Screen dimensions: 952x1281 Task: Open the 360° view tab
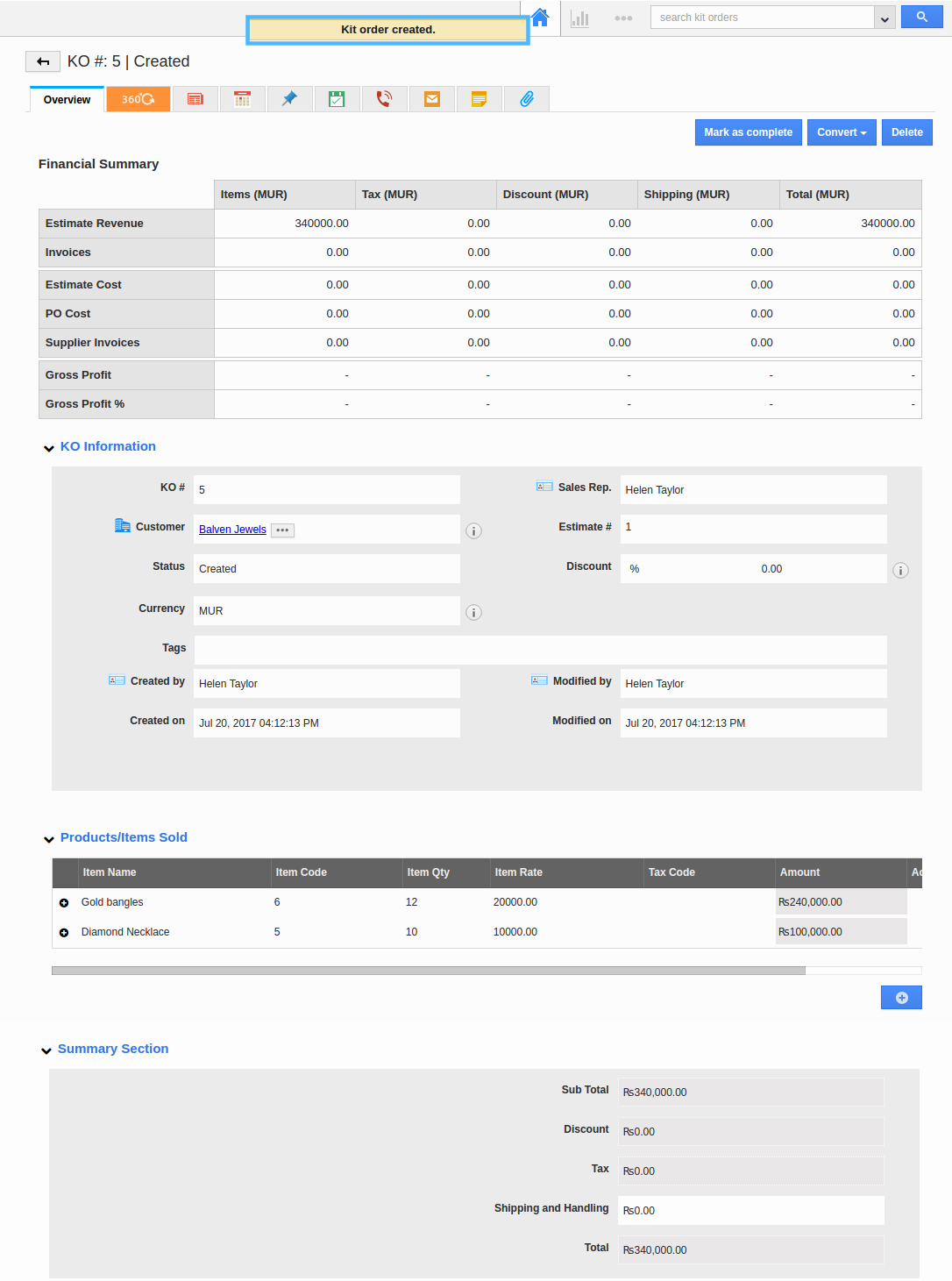point(138,99)
